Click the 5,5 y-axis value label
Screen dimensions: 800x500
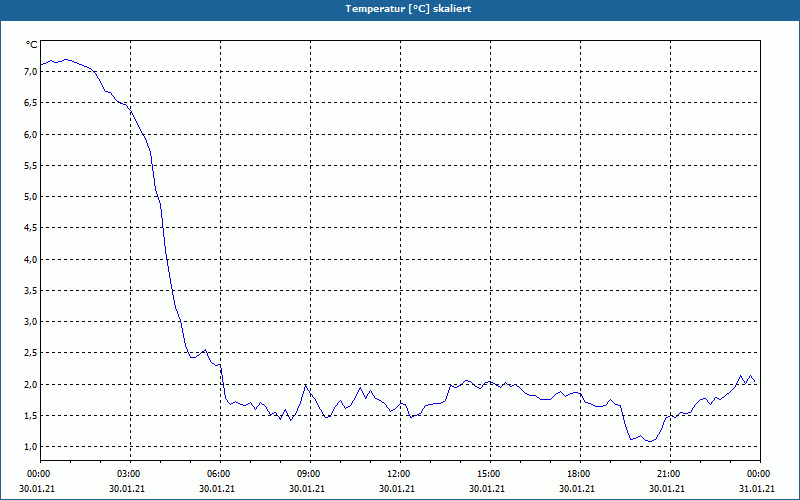coord(31,166)
